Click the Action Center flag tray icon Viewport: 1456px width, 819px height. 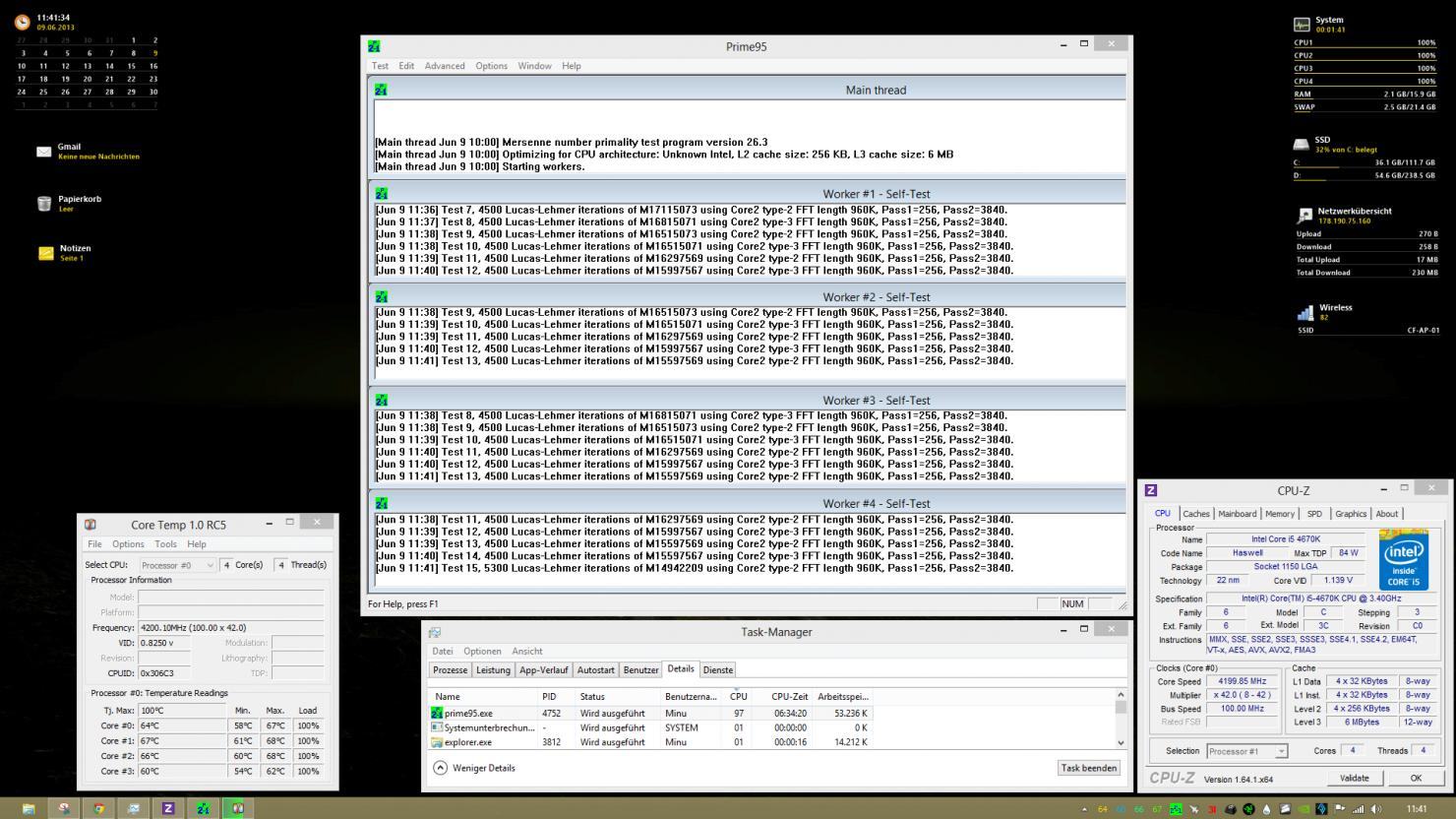(1340, 809)
